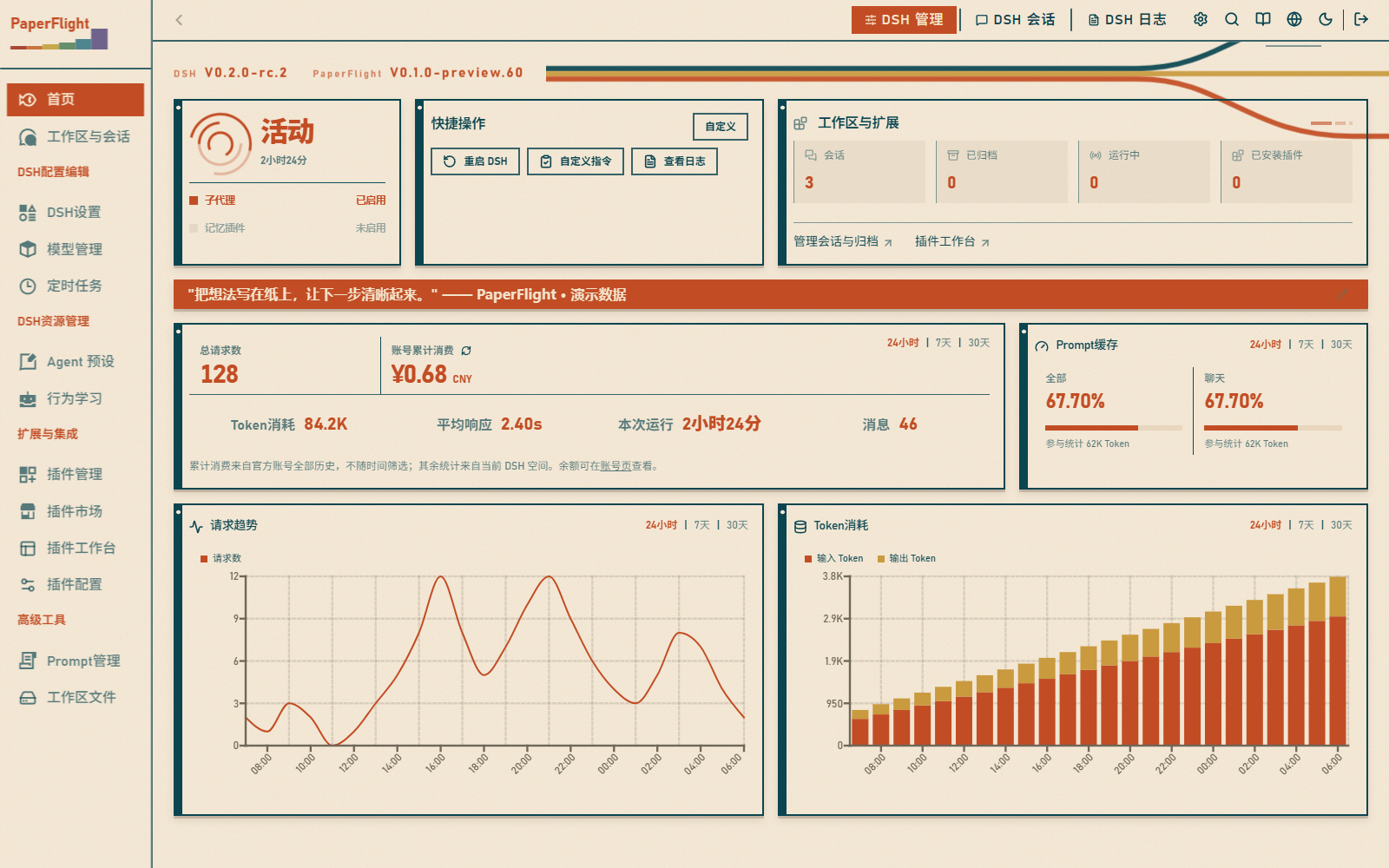
Task: Open 管理会话与归档 link
Action: (x=843, y=241)
